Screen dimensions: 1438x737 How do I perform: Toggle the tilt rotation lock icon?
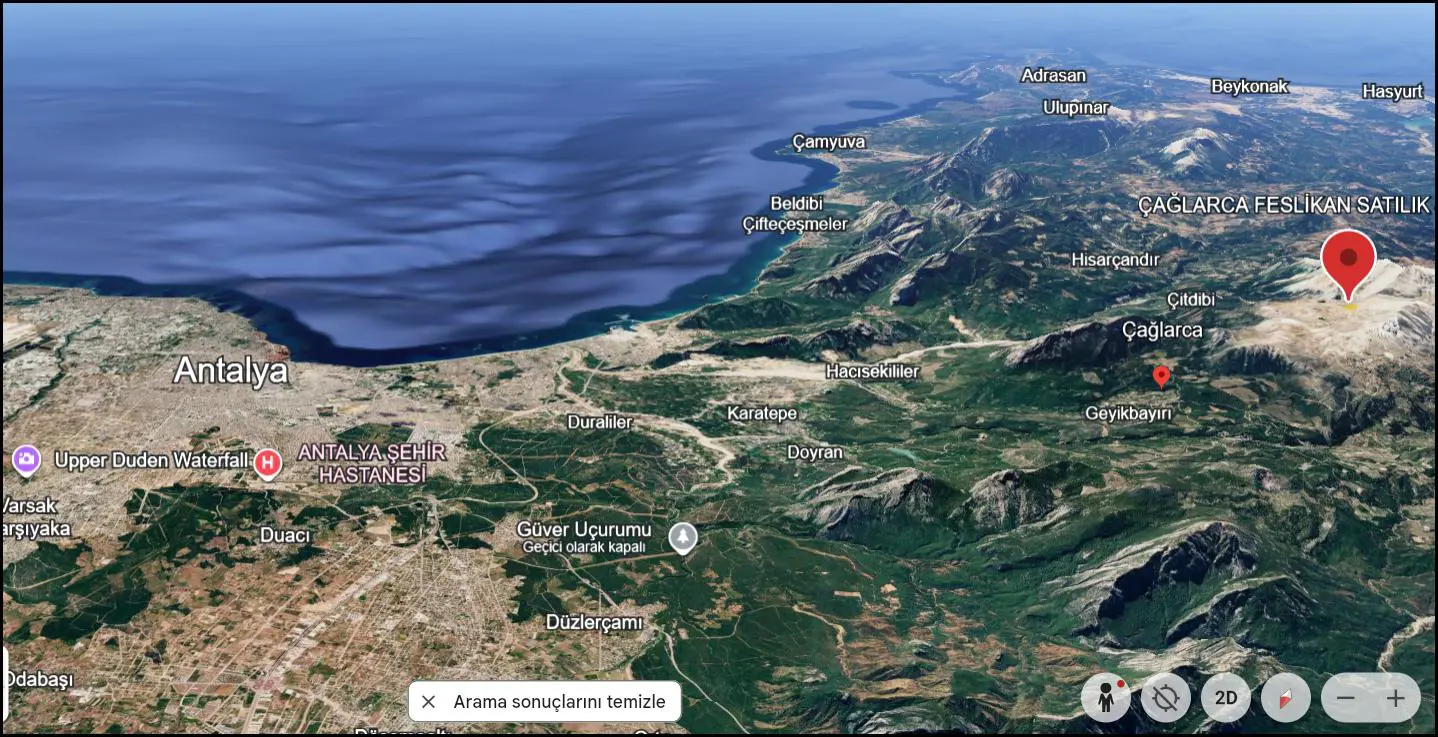pyautogui.click(x=1166, y=698)
